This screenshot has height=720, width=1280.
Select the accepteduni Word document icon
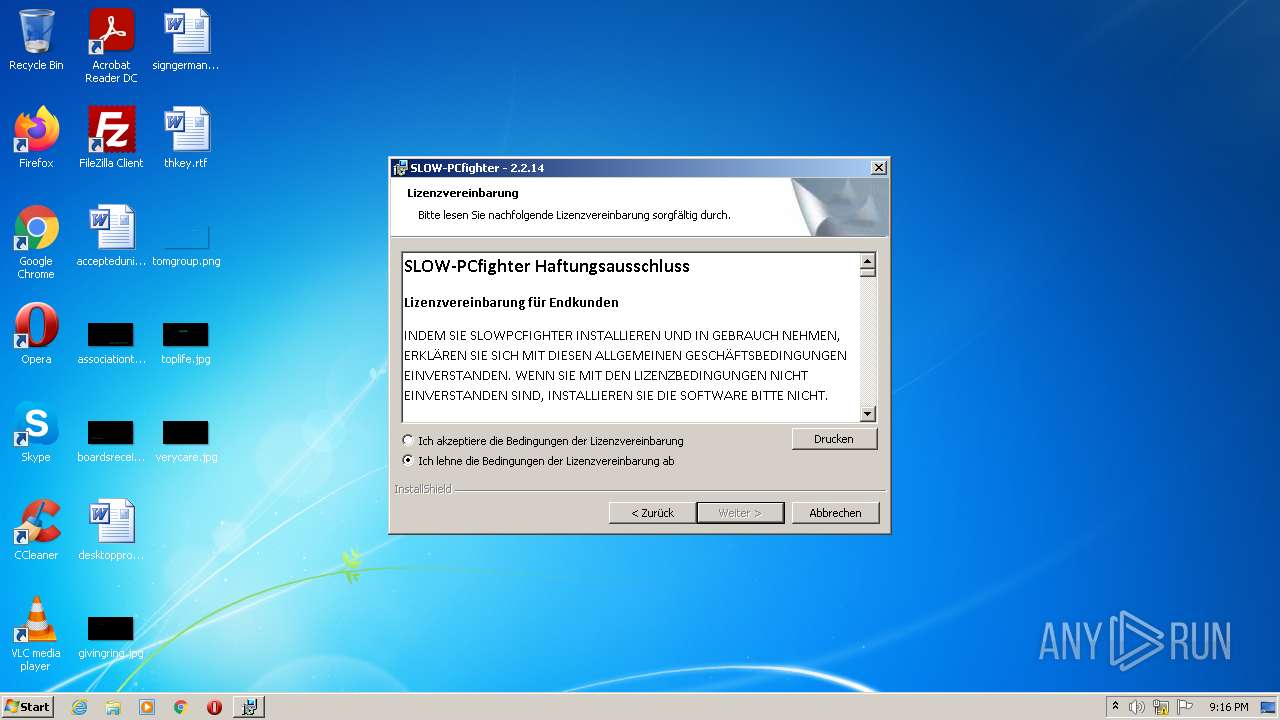pos(111,236)
